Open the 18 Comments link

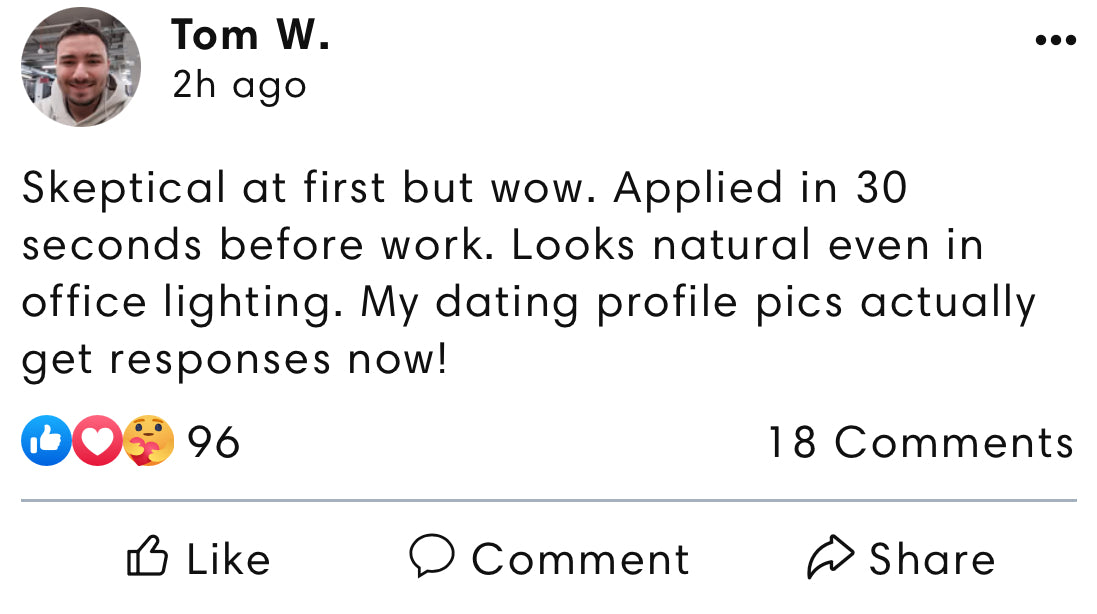[x=920, y=442]
